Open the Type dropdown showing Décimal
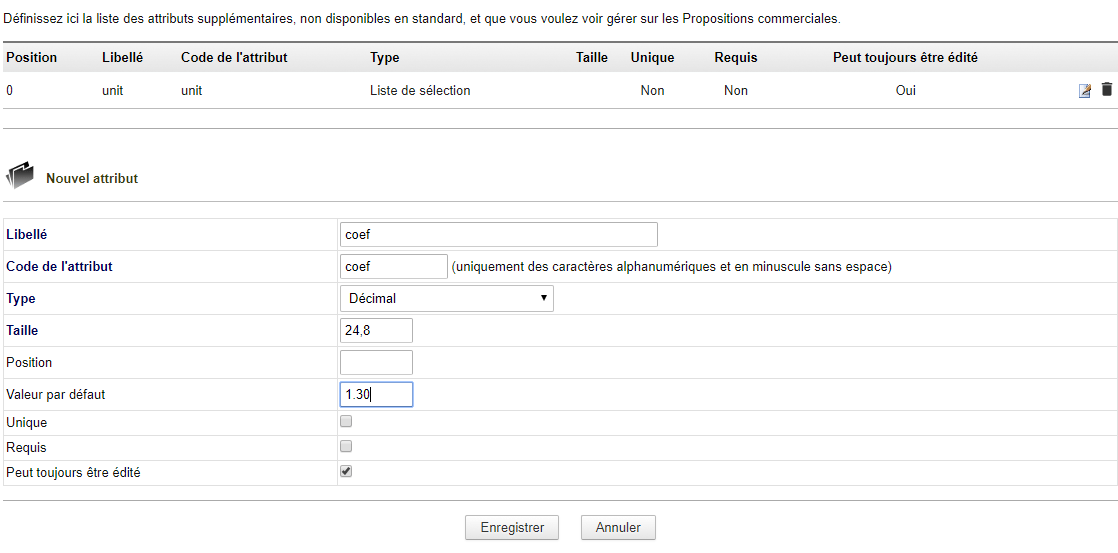The image size is (1118, 553). click(x=447, y=299)
